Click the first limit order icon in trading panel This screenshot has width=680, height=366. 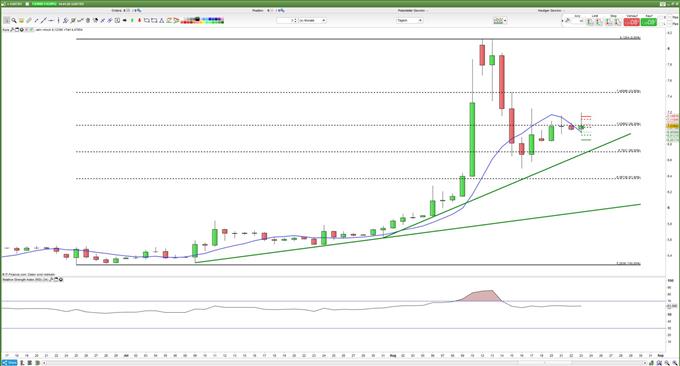(590, 22)
